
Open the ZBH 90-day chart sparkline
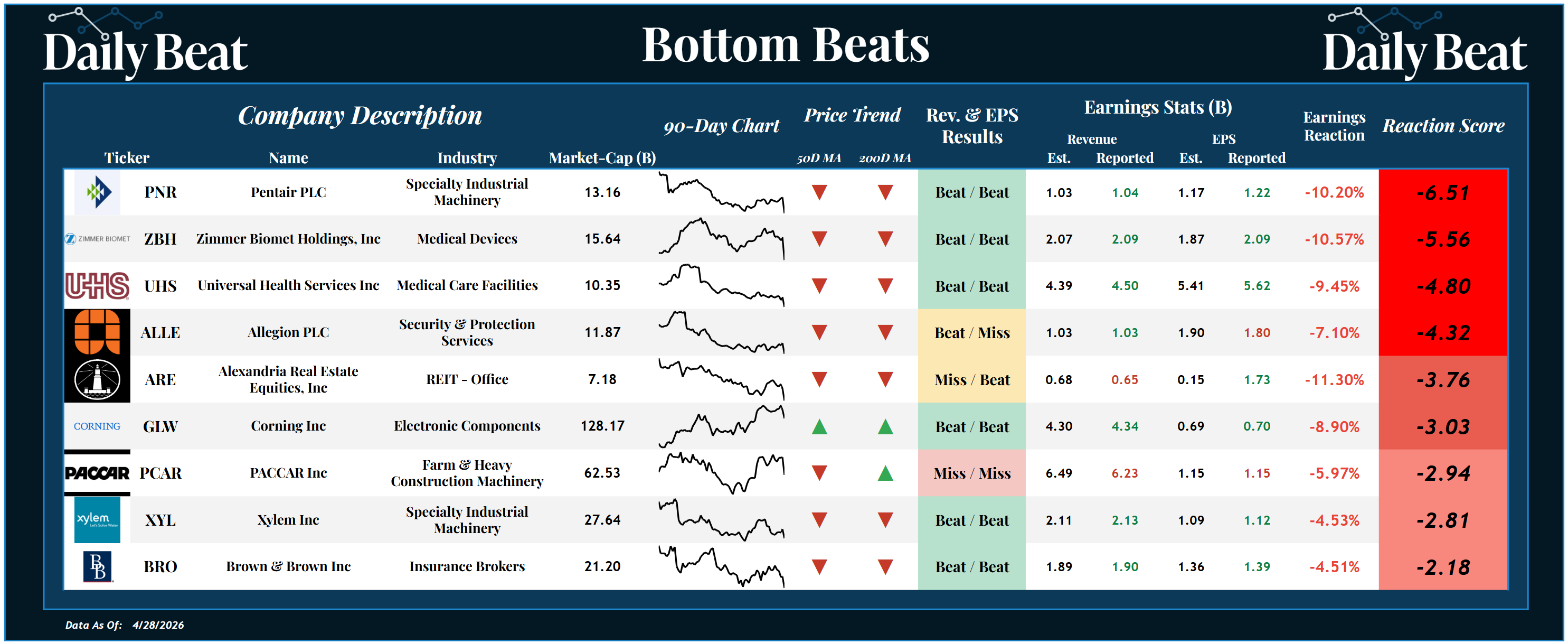pos(721,239)
